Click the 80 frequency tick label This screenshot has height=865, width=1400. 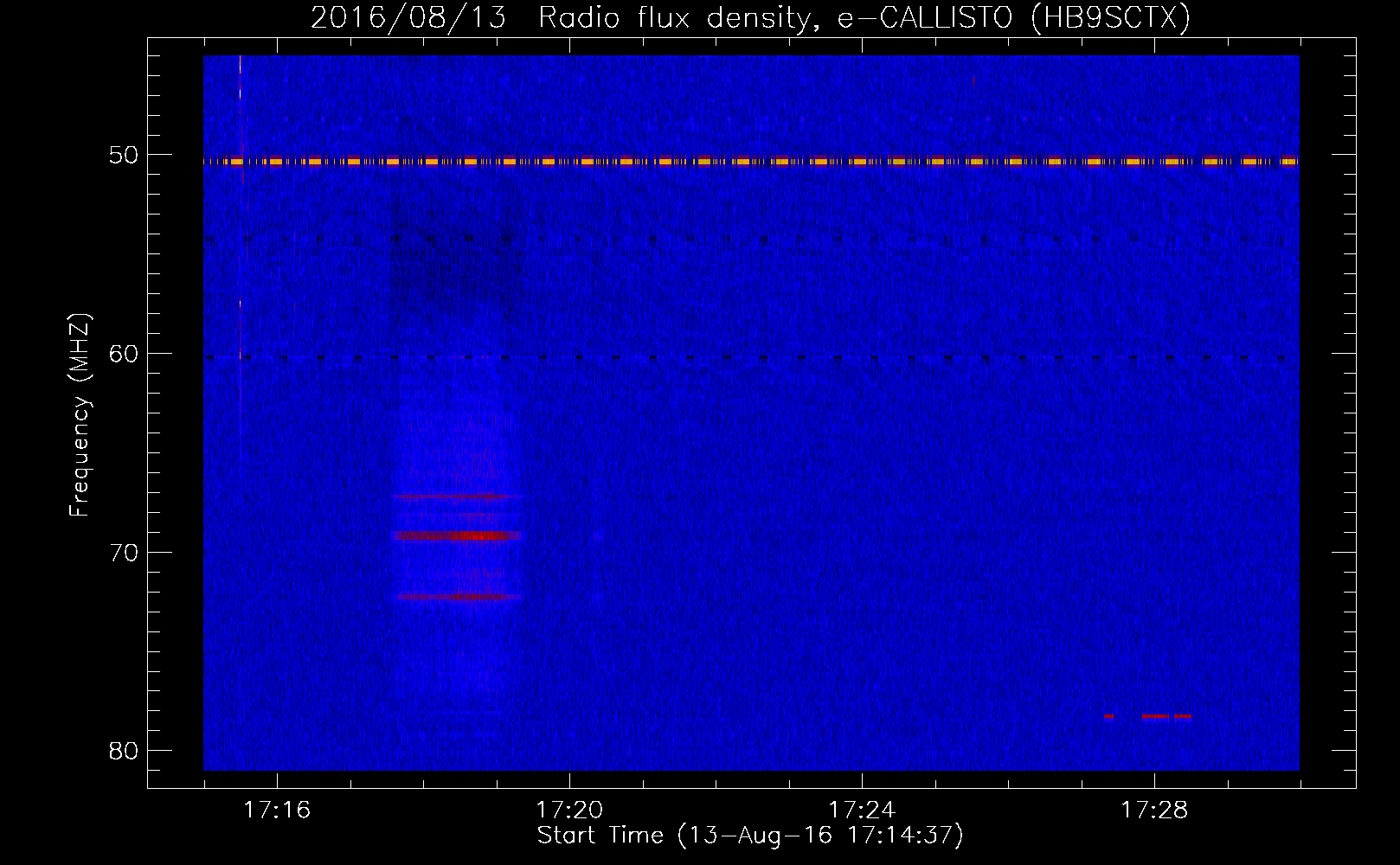(x=124, y=751)
